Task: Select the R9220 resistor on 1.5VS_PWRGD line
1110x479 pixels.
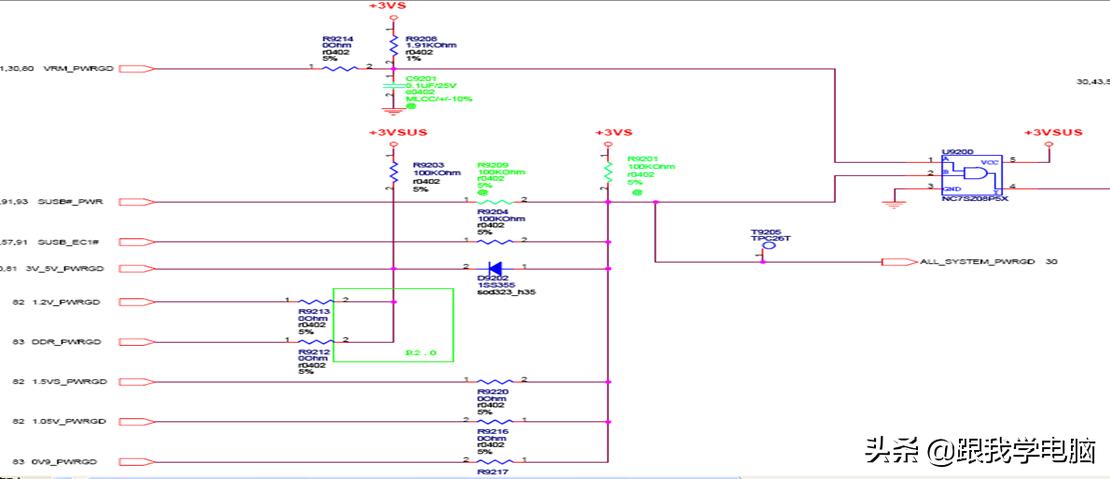Action: (x=494, y=381)
